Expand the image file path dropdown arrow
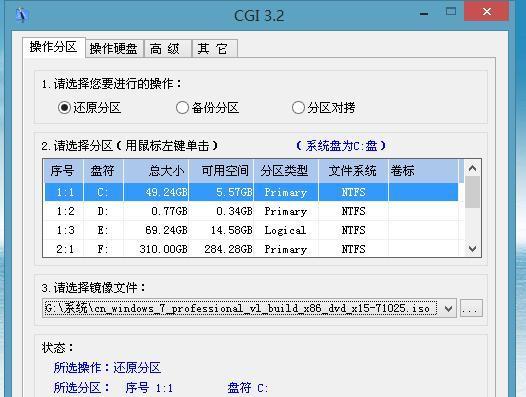The width and height of the screenshot is (526, 397). (449, 308)
